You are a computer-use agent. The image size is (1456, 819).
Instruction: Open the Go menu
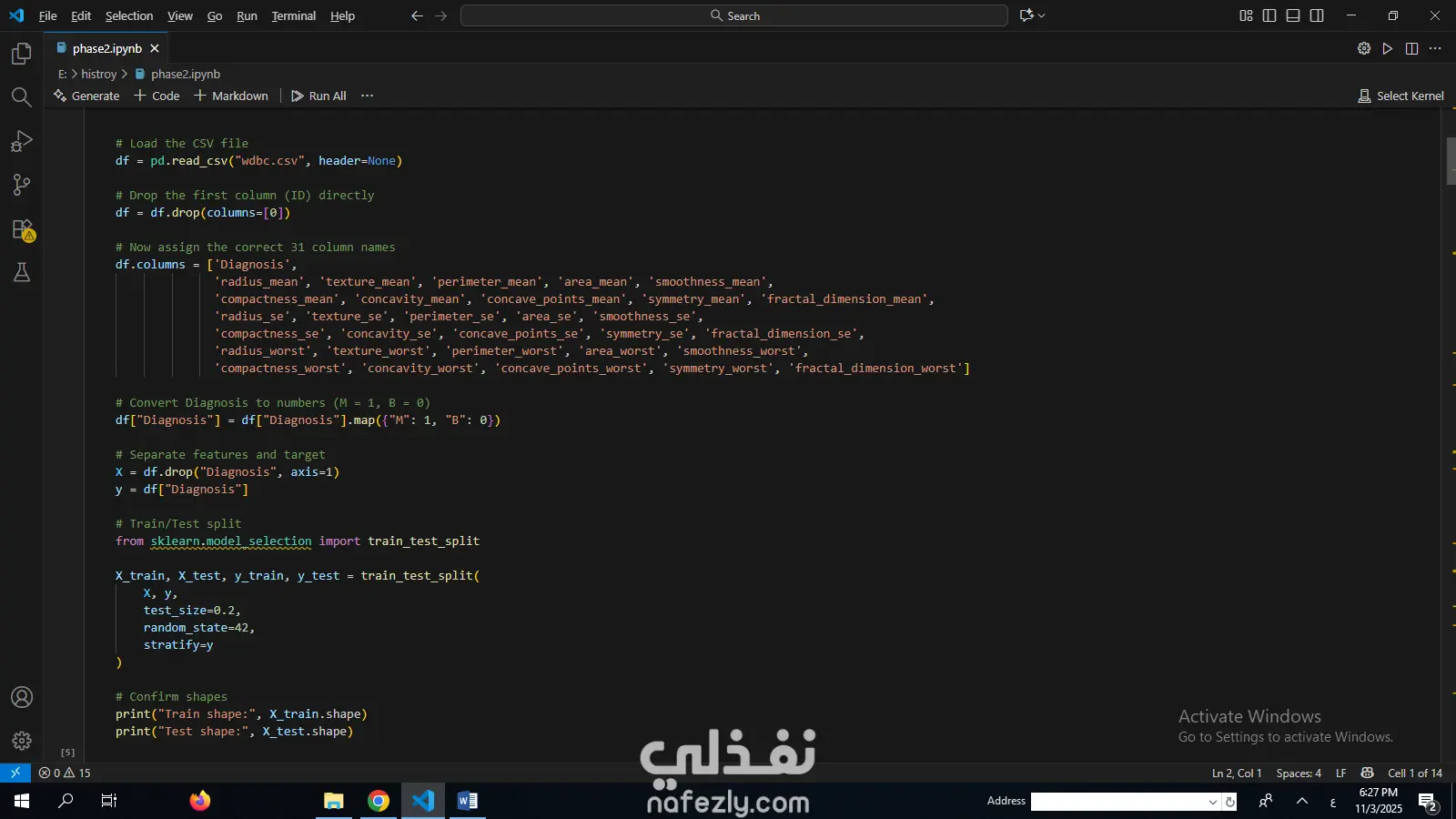pos(215,15)
